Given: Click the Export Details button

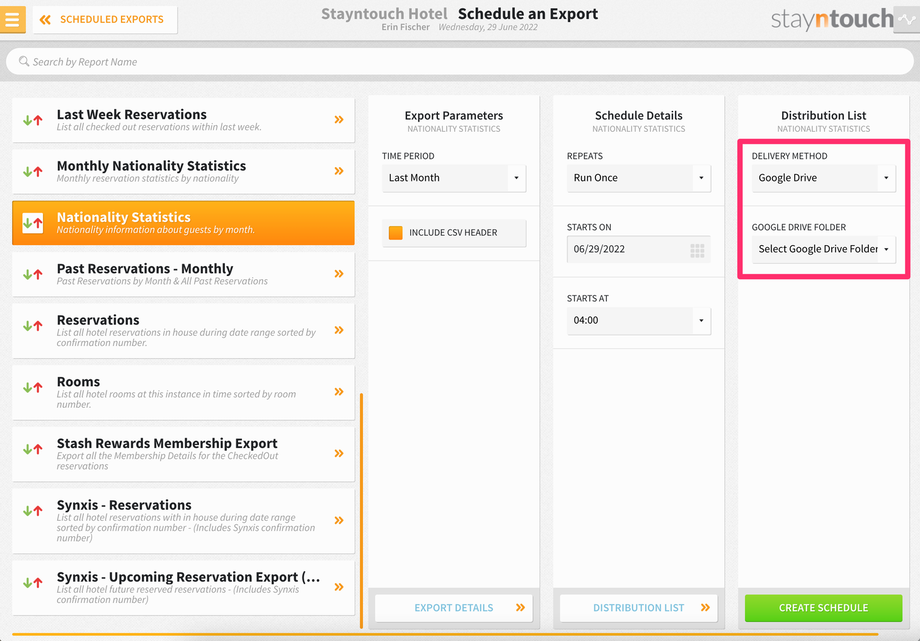Looking at the screenshot, I should point(454,608).
